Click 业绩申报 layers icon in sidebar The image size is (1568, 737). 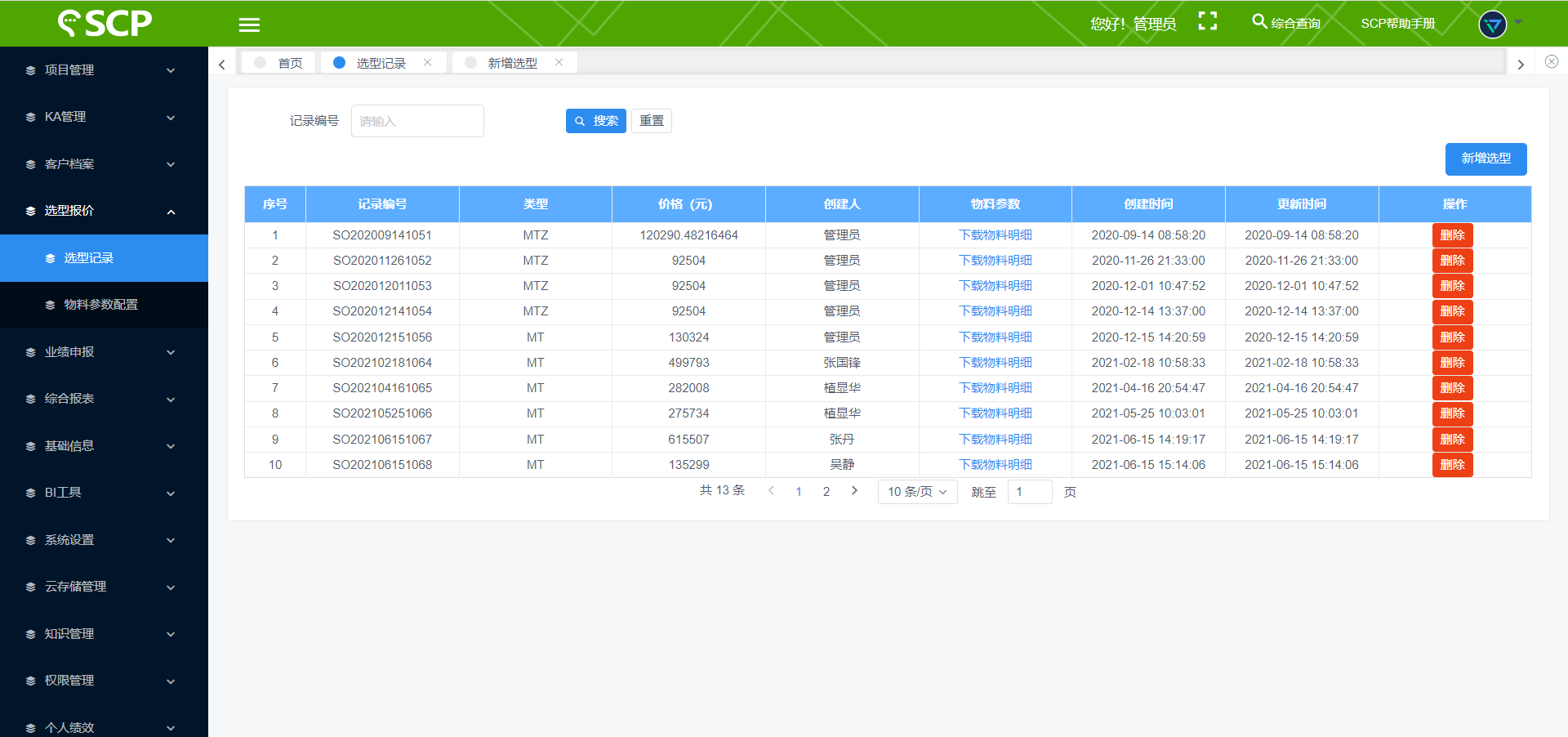(x=31, y=352)
